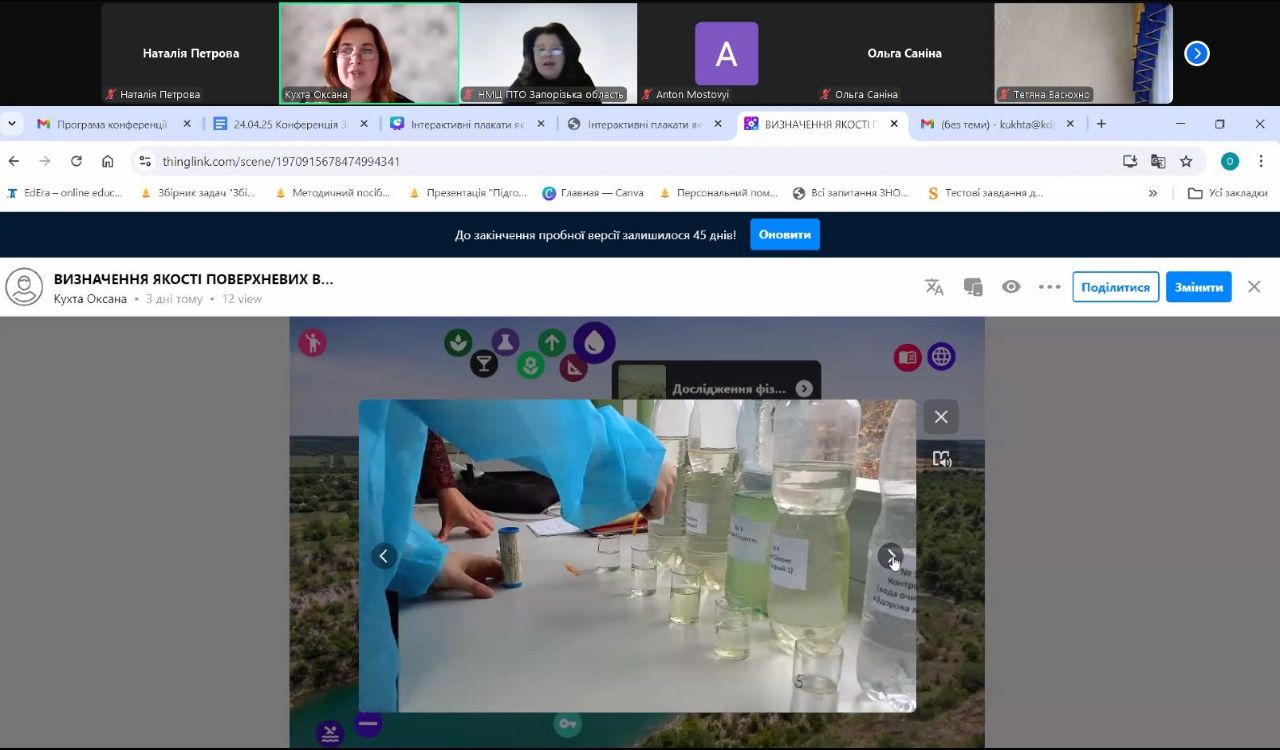This screenshot has width=1280, height=750.
Task: Open the tab search dropdown arrow
Action: (12, 124)
